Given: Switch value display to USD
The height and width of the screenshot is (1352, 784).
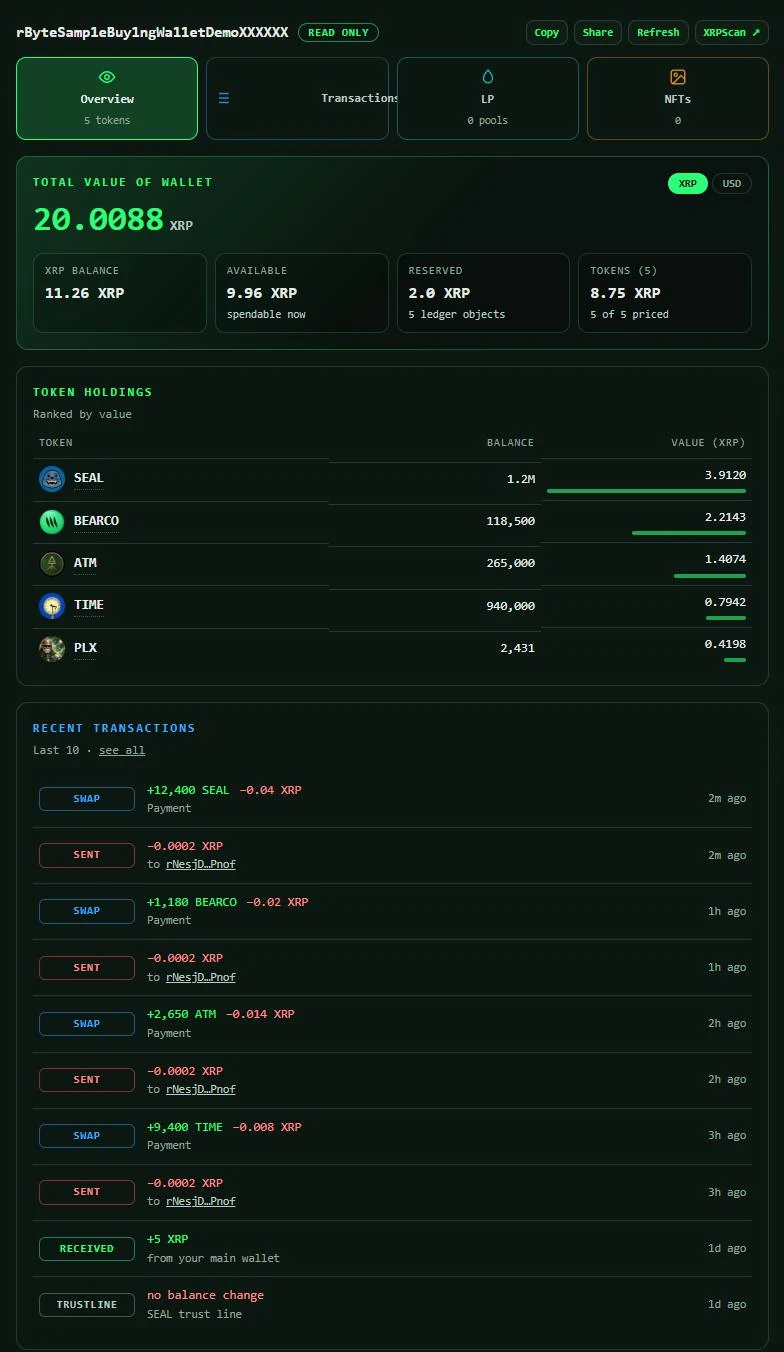Looking at the screenshot, I should 732,184.
